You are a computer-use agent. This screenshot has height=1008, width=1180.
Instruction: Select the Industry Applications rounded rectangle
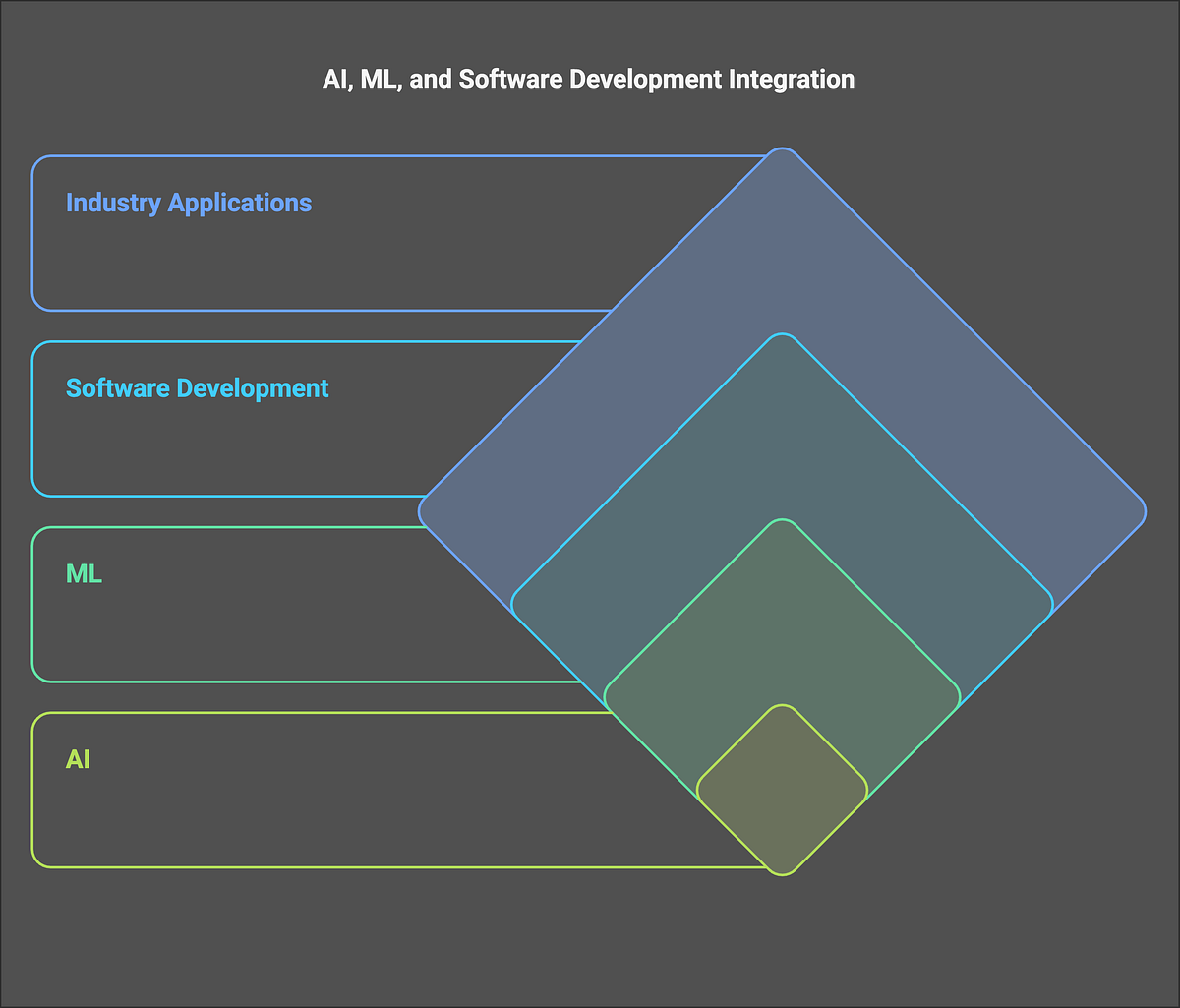tap(295, 231)
